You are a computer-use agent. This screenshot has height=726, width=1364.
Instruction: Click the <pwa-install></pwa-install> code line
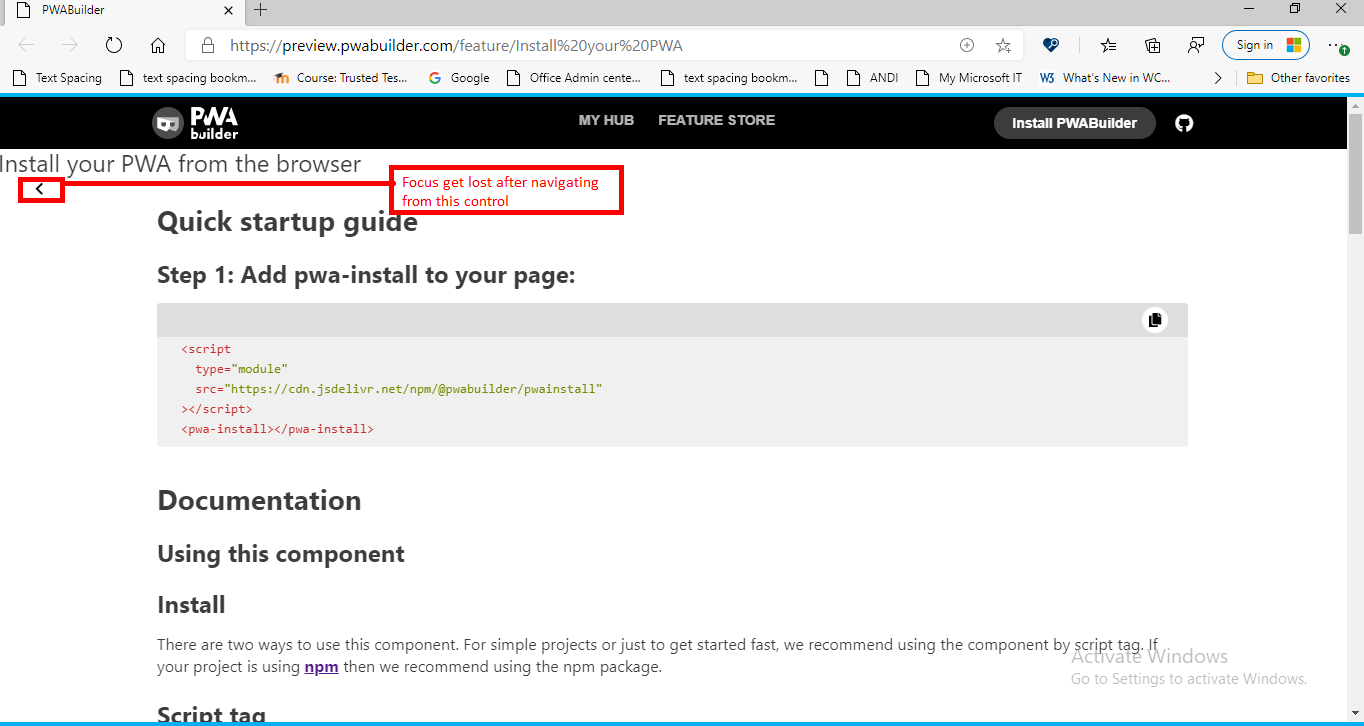pos(277,429)
